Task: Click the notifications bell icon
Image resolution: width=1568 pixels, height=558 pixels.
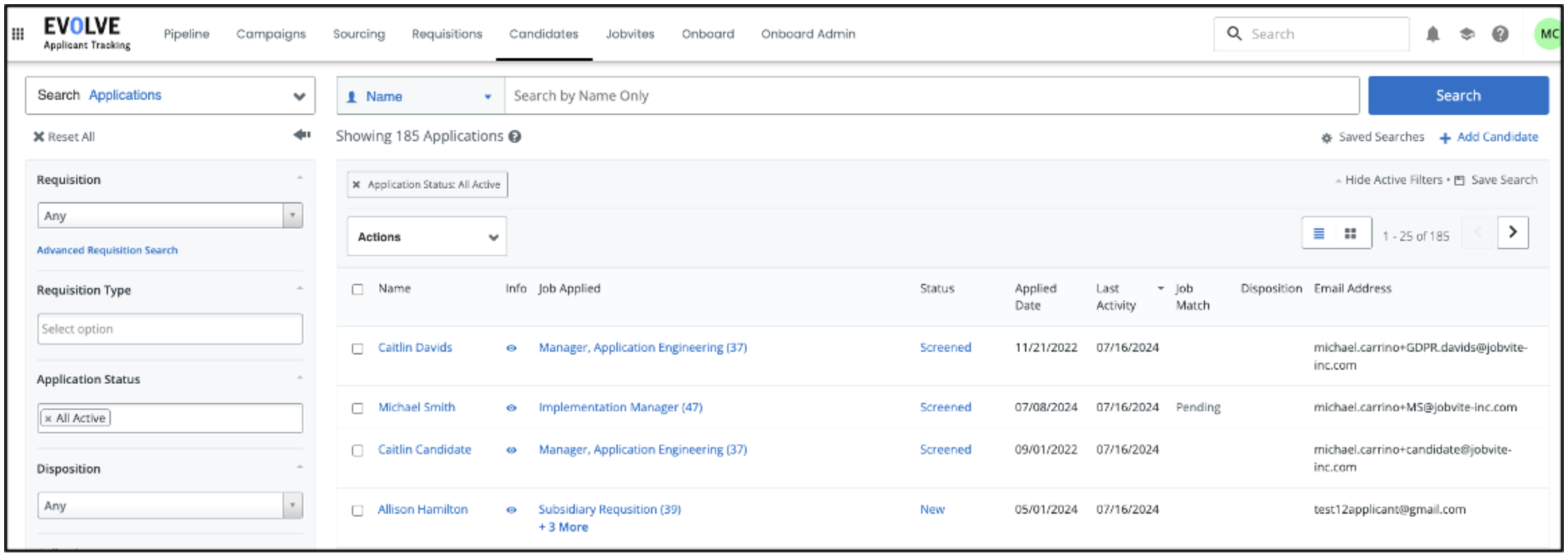Action: click(x=1433, y=34)
